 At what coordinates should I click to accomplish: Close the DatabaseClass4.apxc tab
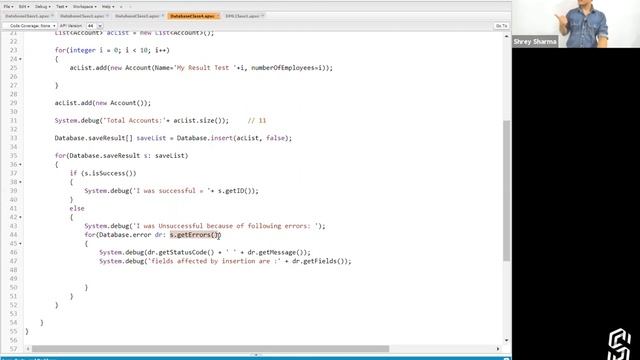(218, 16)
